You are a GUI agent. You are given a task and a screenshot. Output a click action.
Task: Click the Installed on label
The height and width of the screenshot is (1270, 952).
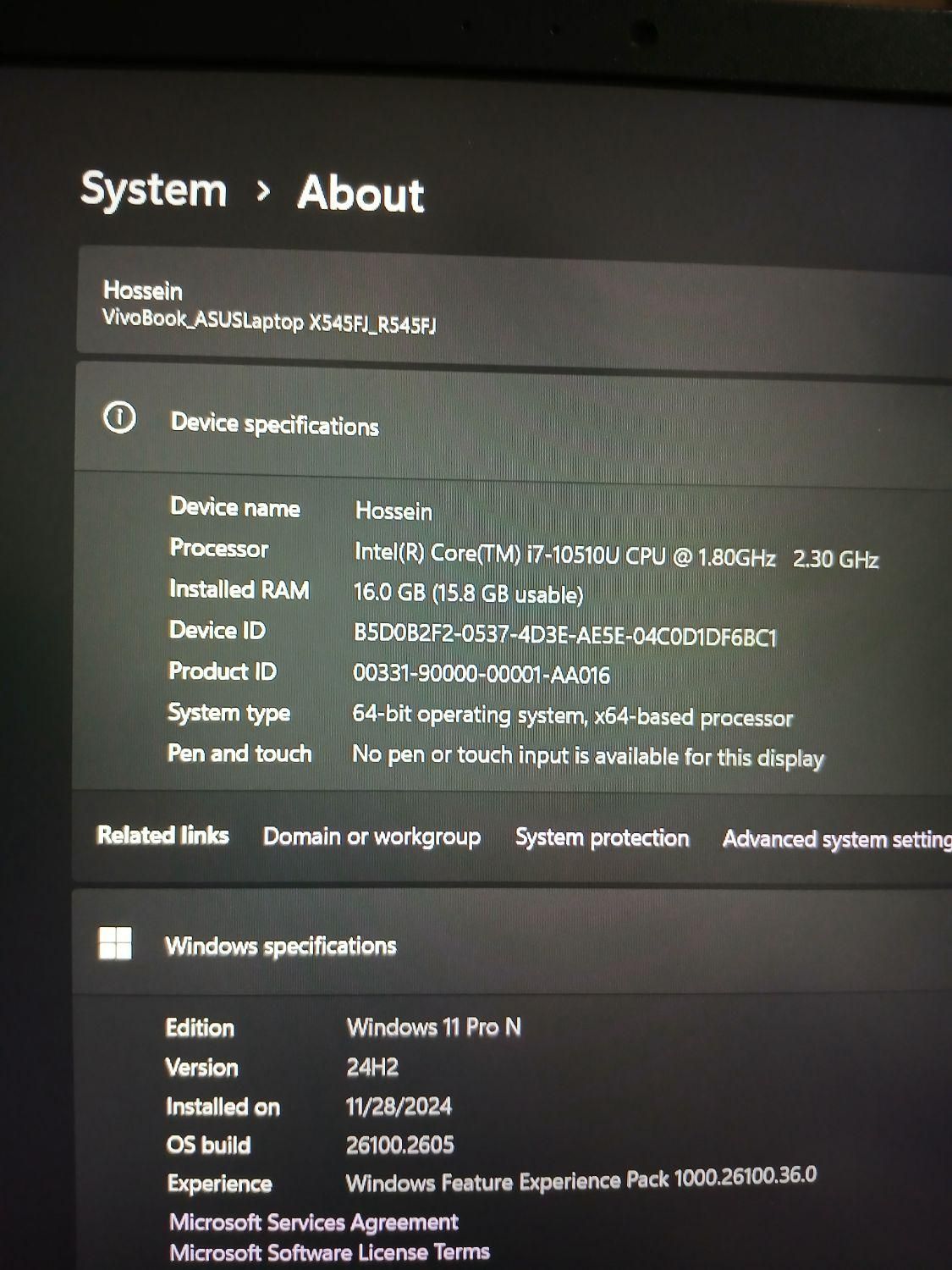pyautogui.click(x=223, y=1107)
